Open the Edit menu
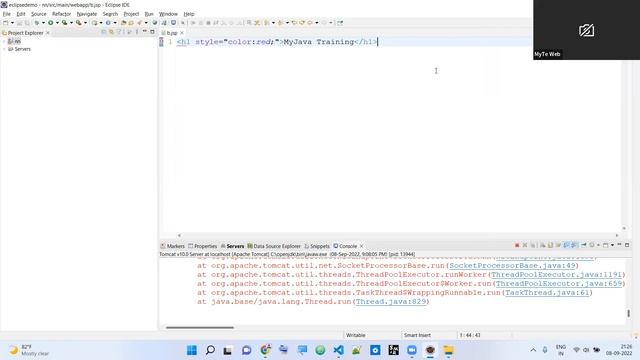640x360 pixels. (21, 14)
